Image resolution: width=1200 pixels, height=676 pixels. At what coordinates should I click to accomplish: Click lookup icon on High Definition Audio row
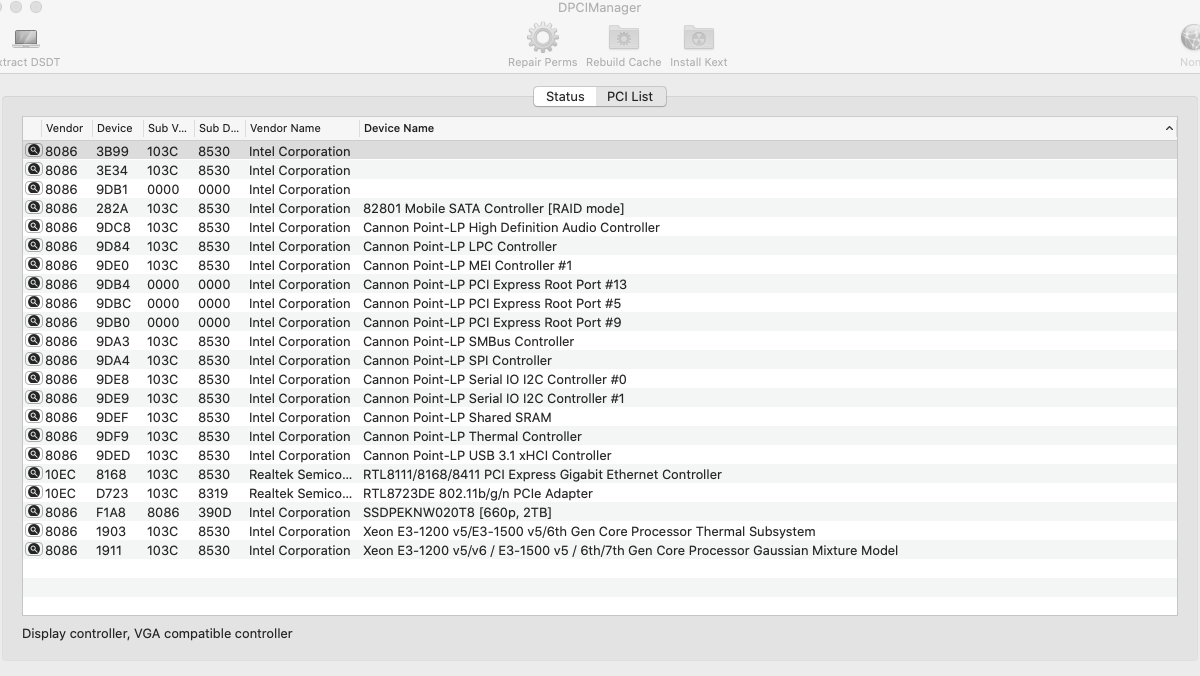point(34,226)
